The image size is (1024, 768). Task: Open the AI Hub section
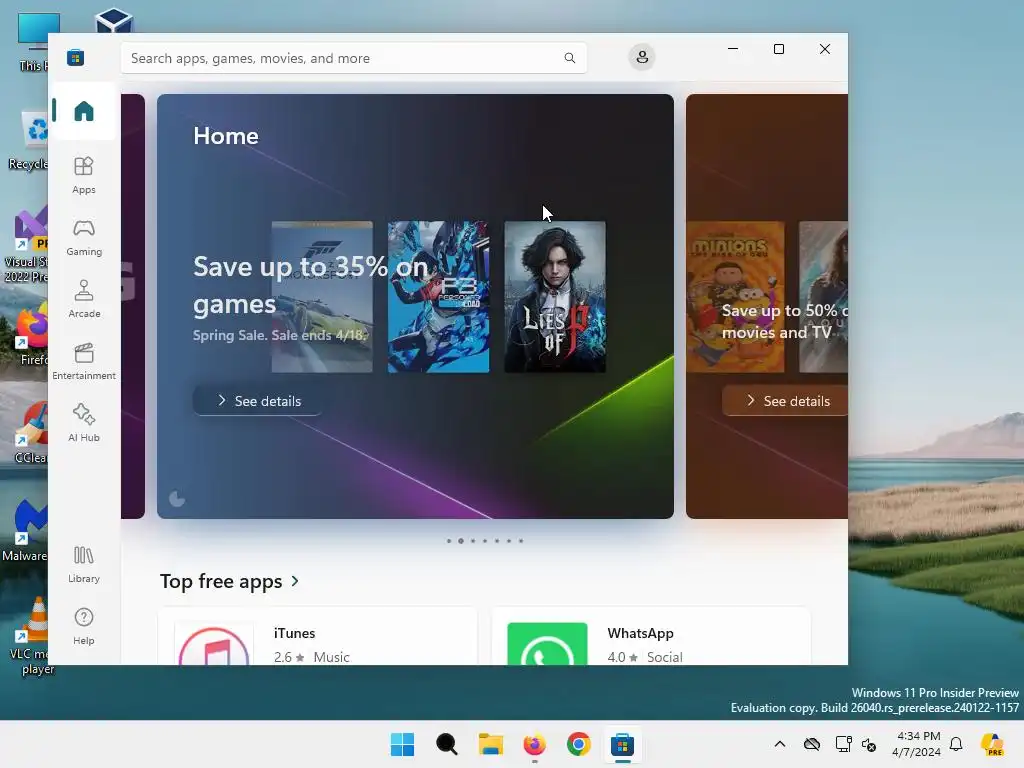84,423
